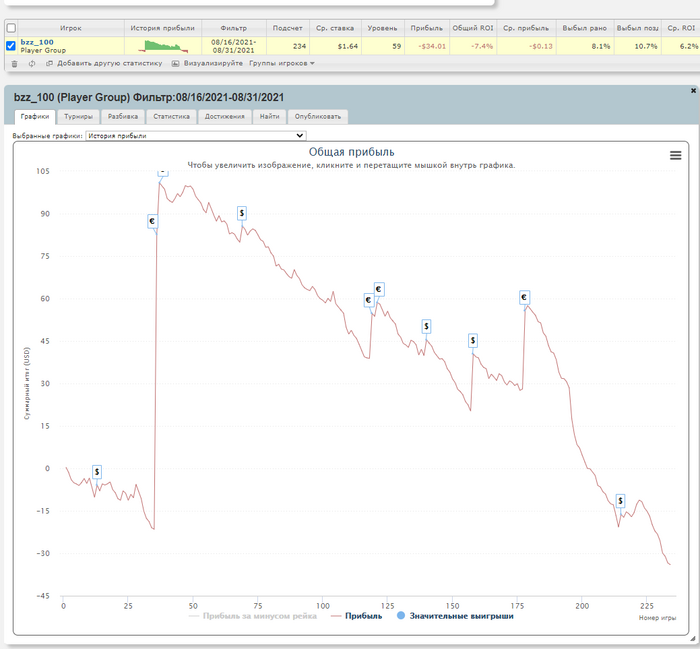Sort by the Ср. прибыль column header
The width and height of the screenshot is (700, 649).
pos(526,28)
